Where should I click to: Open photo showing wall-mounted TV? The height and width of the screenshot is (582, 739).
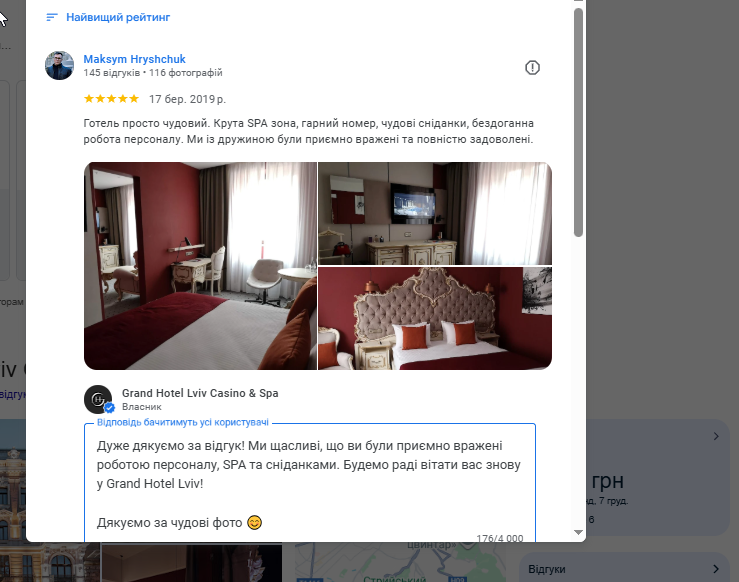tap(435, 213)
